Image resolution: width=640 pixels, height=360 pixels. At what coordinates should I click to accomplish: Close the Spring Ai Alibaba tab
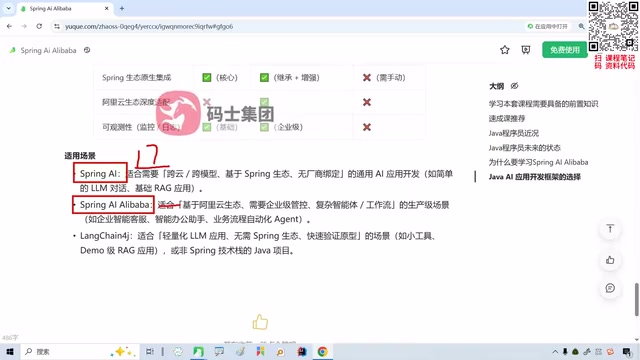107,9
